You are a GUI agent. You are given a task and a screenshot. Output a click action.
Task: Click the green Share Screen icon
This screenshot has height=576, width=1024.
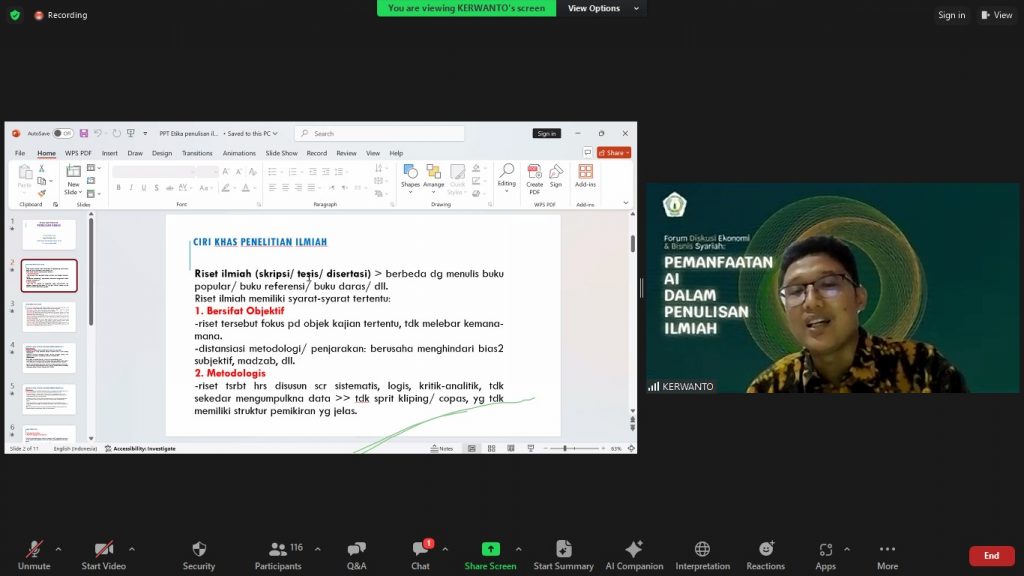tap(490, 549)
